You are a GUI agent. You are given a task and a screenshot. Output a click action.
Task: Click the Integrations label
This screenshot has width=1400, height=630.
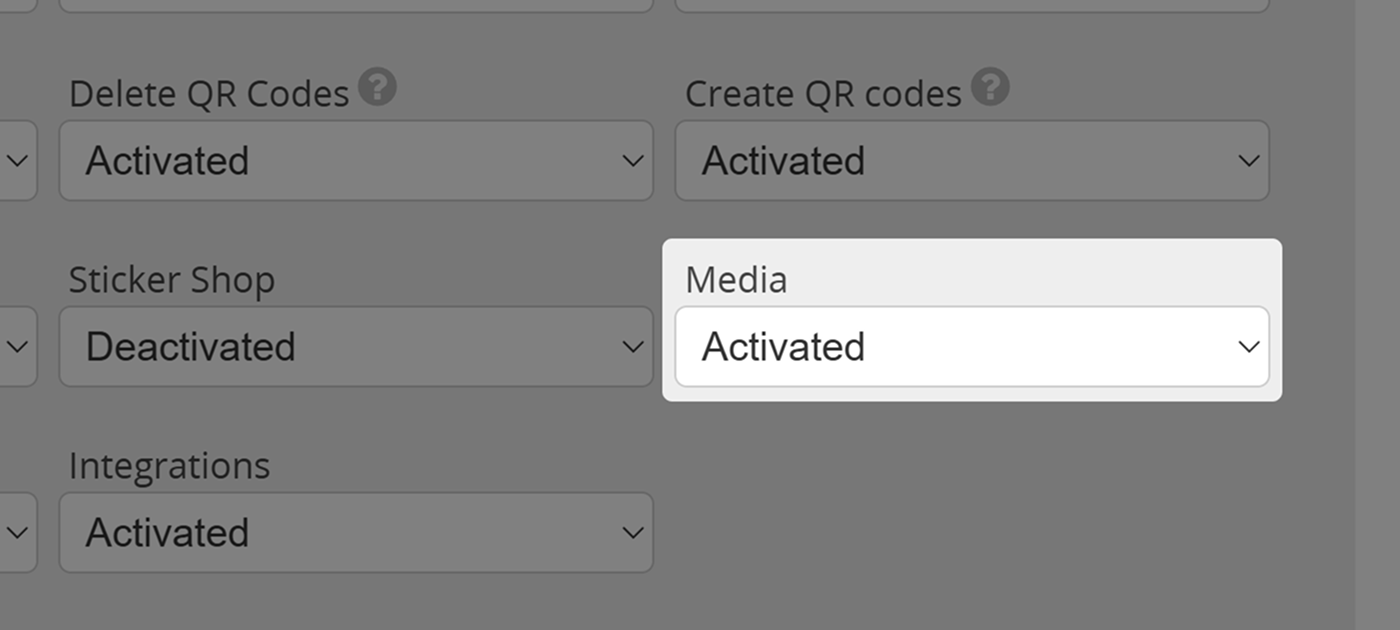click(x=170, y=465)
